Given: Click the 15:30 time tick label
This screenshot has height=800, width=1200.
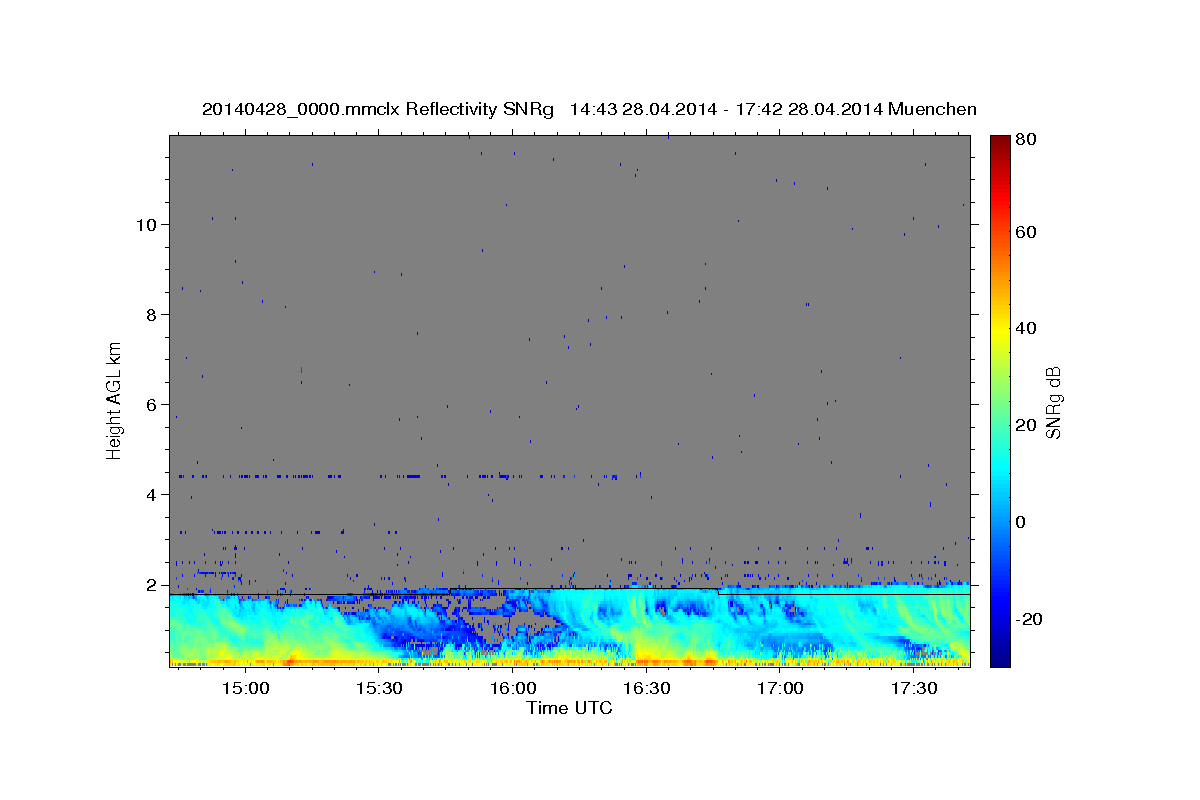Looking at the screenshot, I should pyautogui.click(x=379, y=688).
